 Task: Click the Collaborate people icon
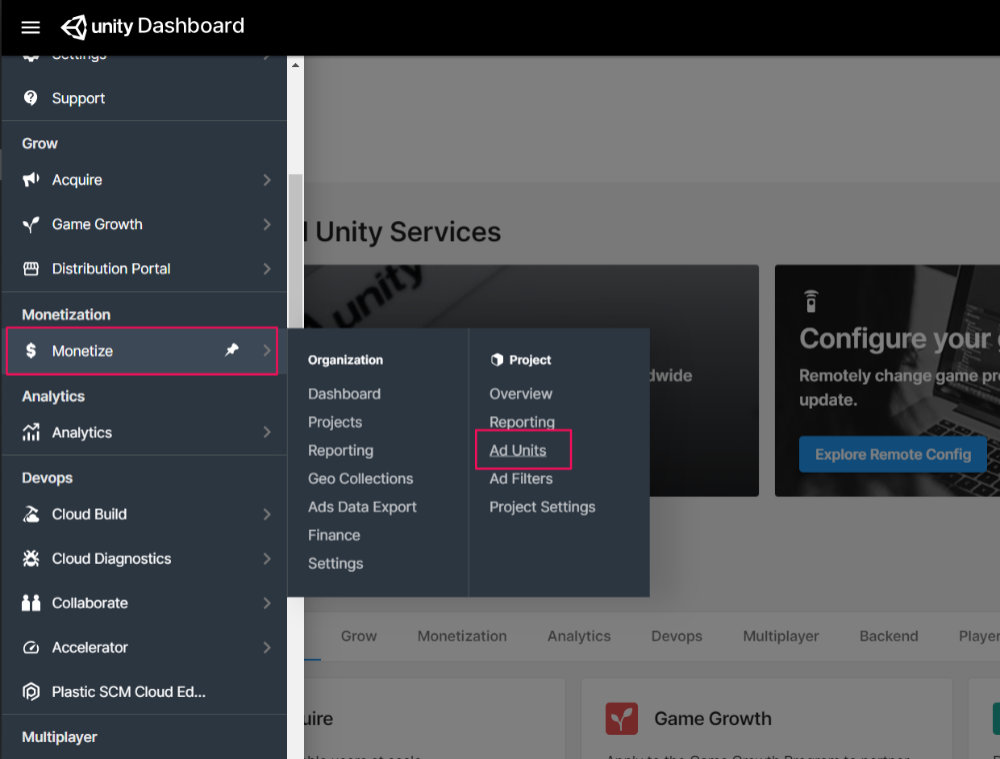31,603
